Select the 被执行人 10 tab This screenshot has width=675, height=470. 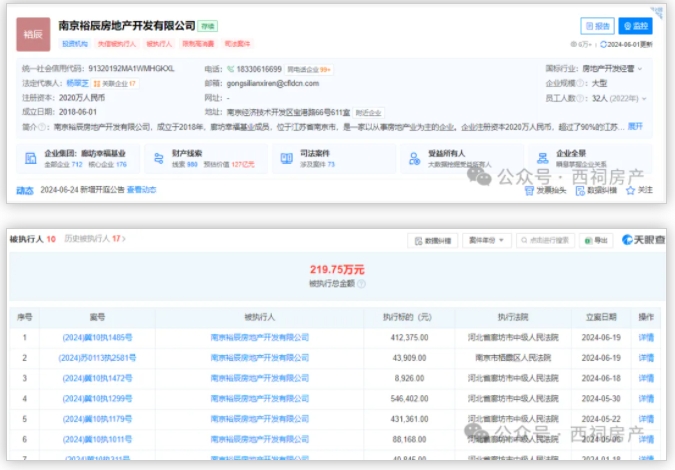(32, 239)
